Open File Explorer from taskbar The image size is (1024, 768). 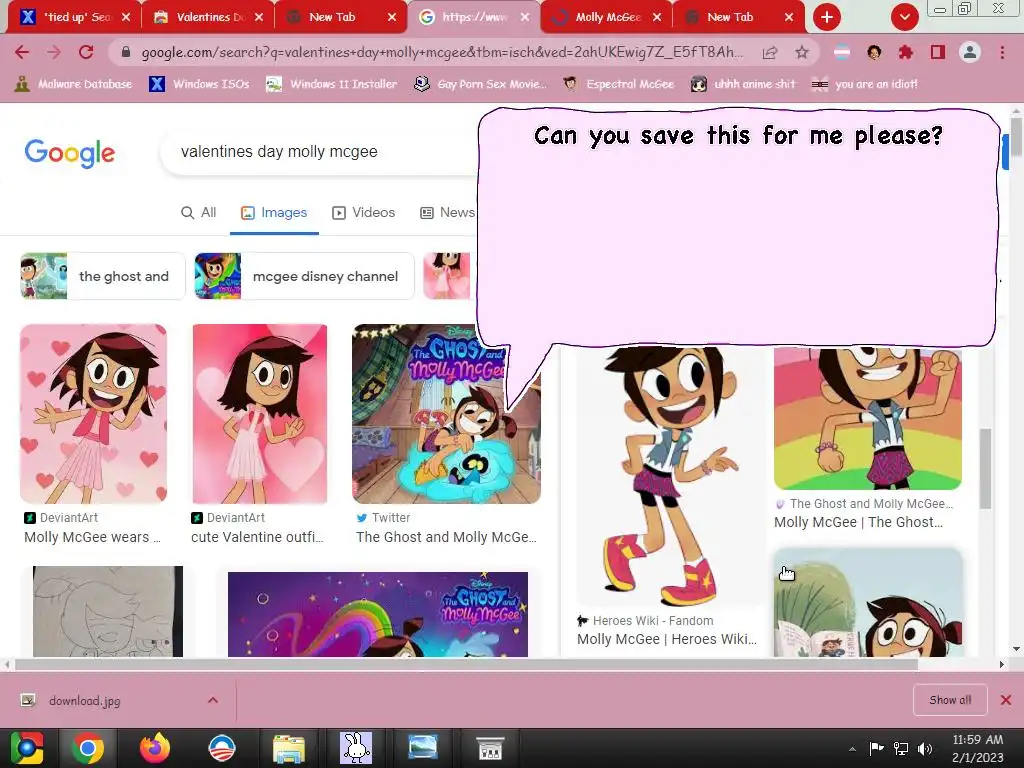(x=289, y=748)
